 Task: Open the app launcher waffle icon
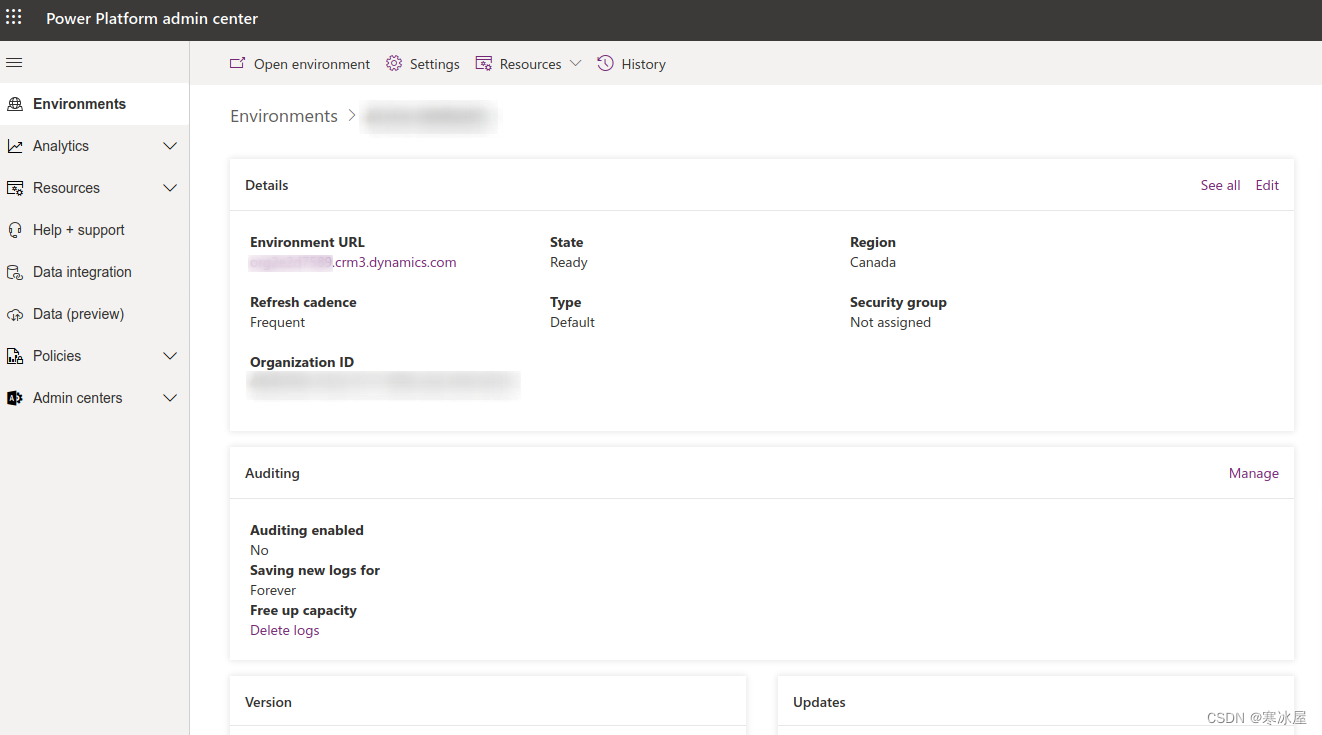14,18
